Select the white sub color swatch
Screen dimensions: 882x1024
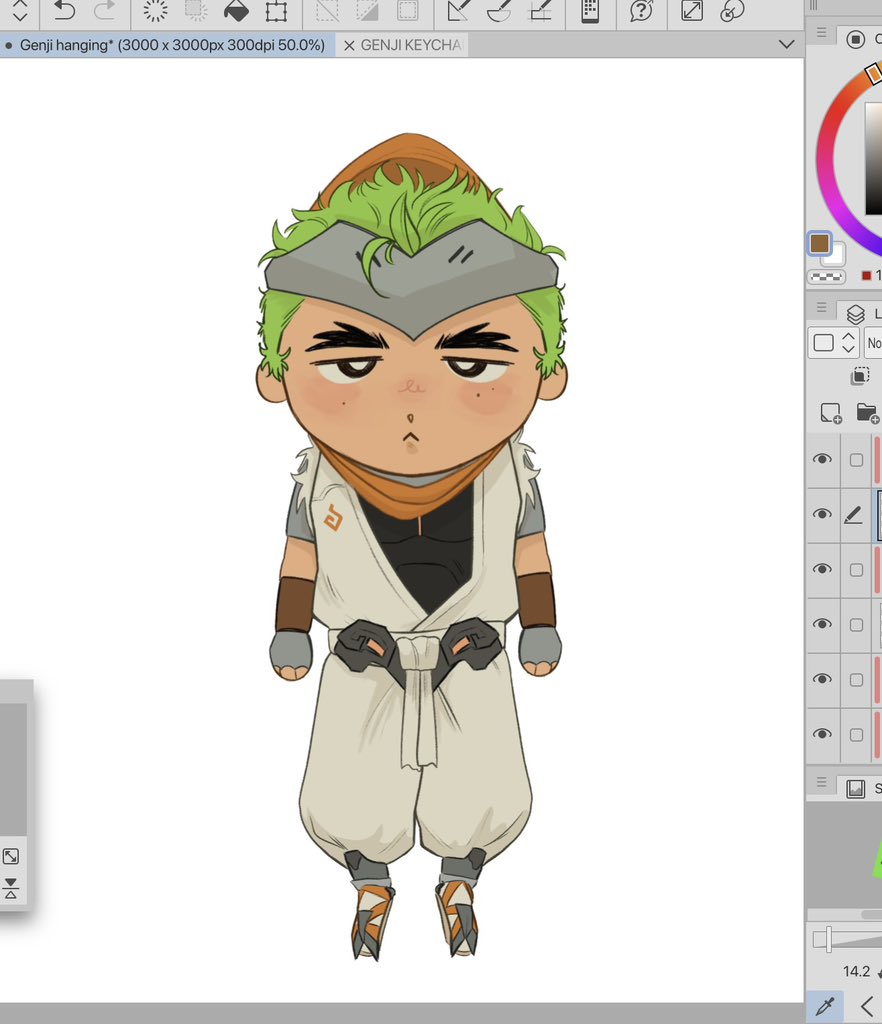click(x=837, y=255)
